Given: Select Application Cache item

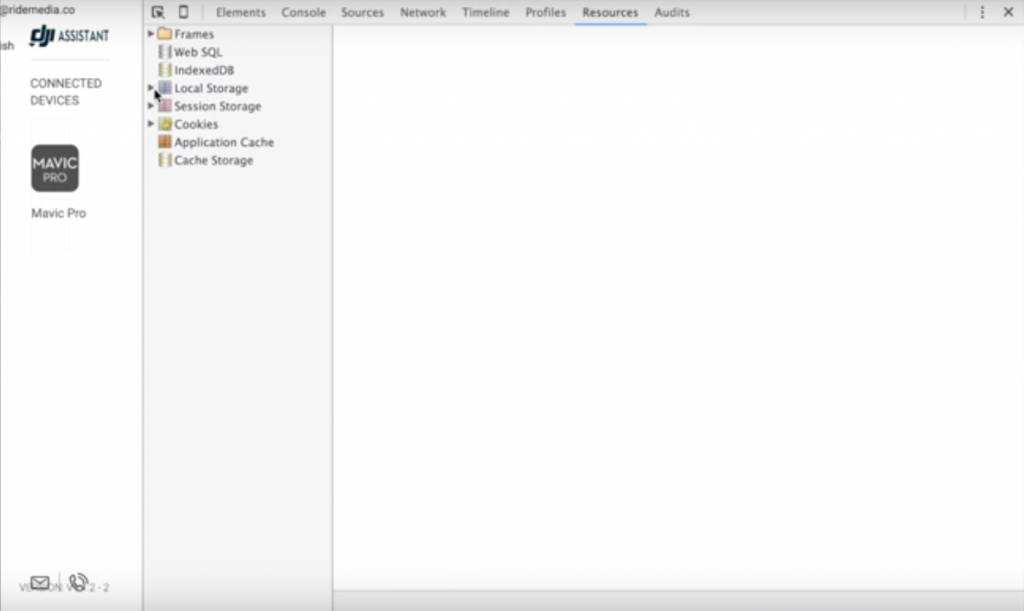Looking at the screenshot, I should tap(223, 142).
